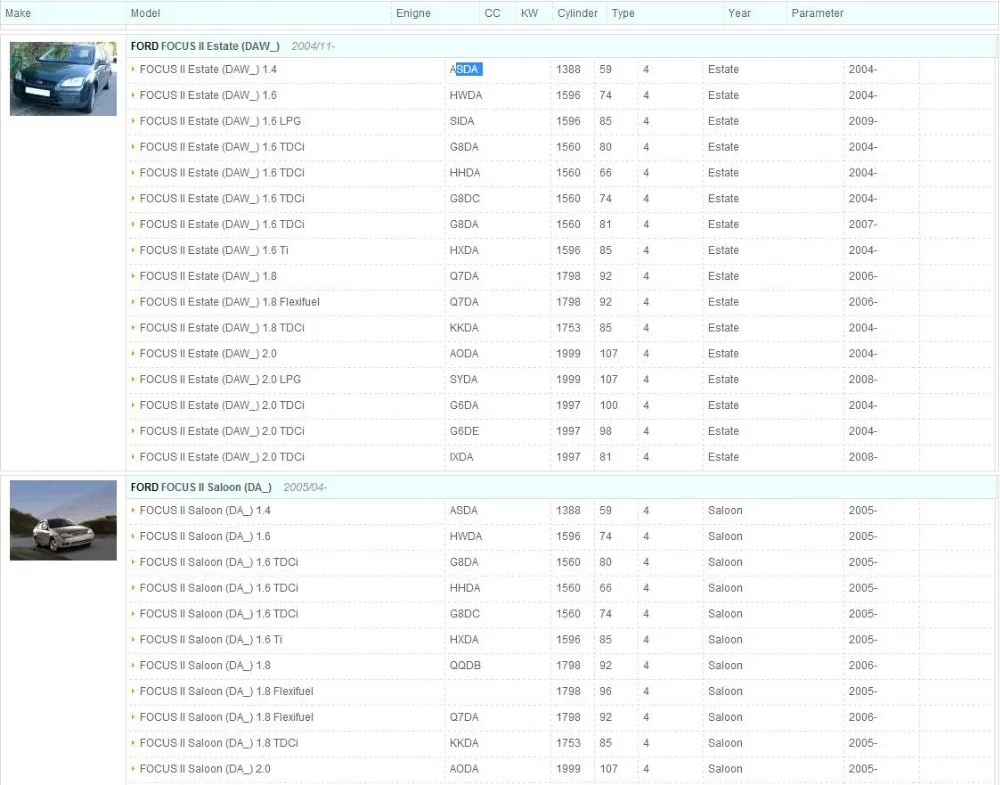This screenshot has width=1000, height=785.
Task: Click arrow bullet beside Estate 1.8 row with Q7DA 2006-
Action: tap(133, 276)
